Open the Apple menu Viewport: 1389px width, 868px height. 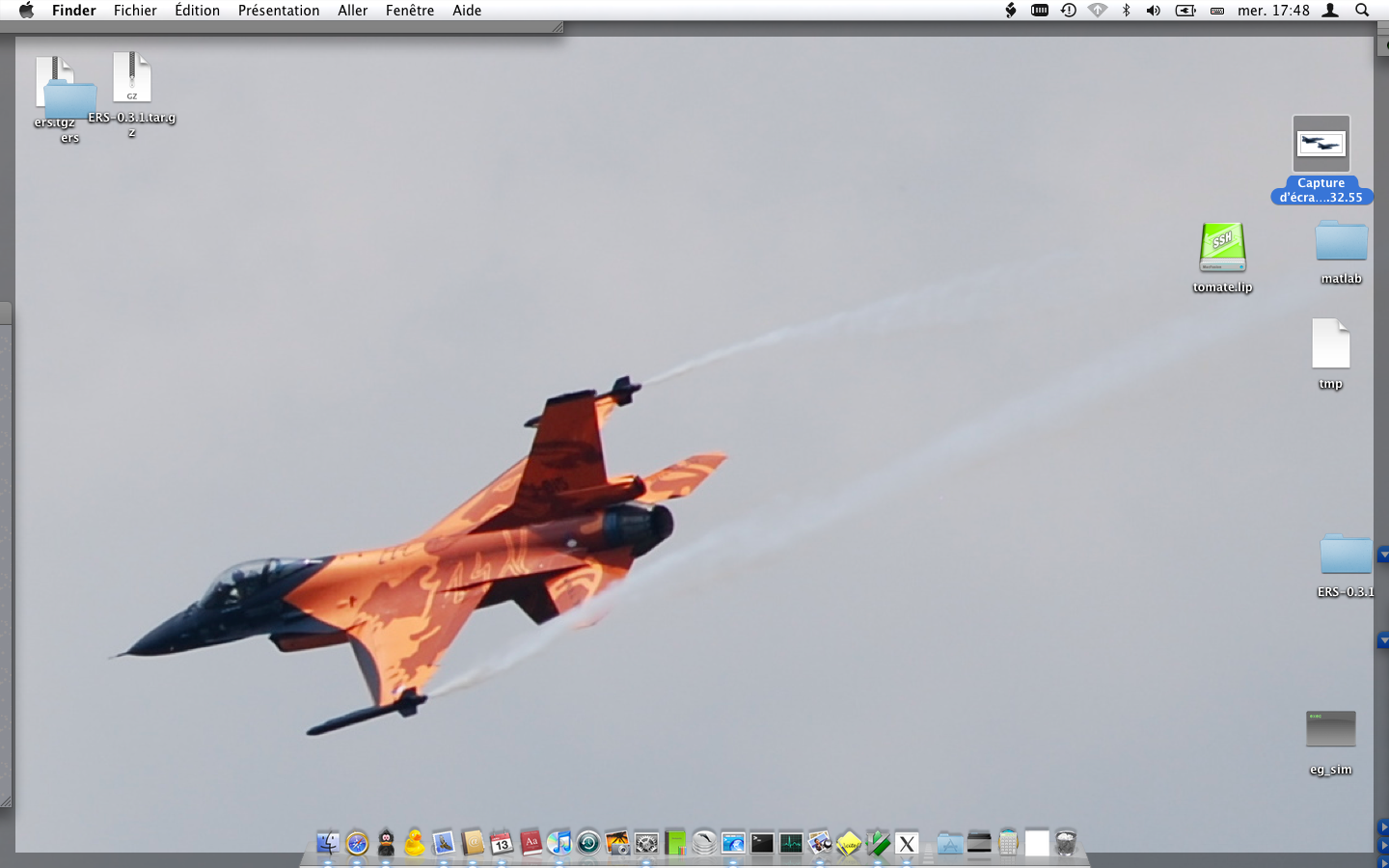tap(26, 11)
